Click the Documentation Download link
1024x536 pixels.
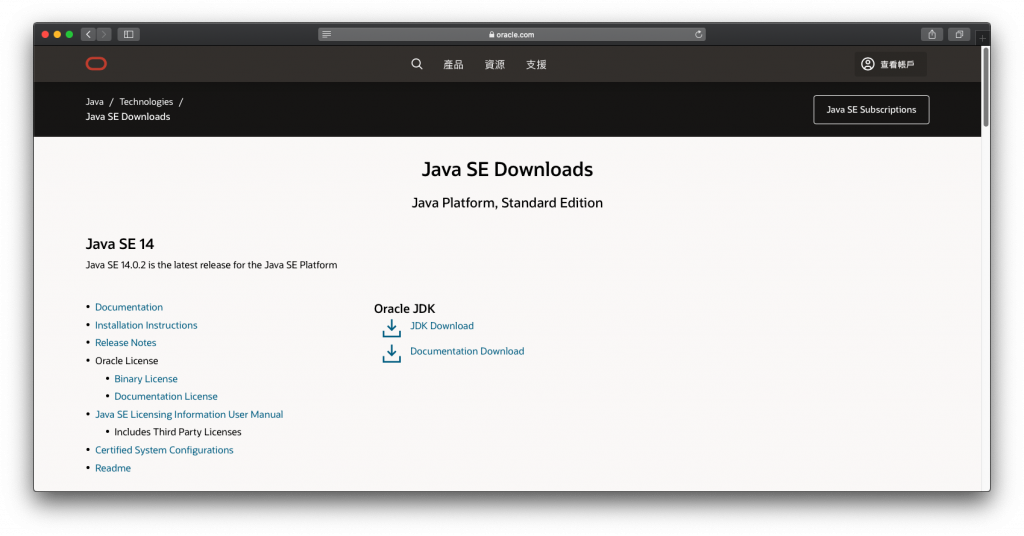coord(467,351)
